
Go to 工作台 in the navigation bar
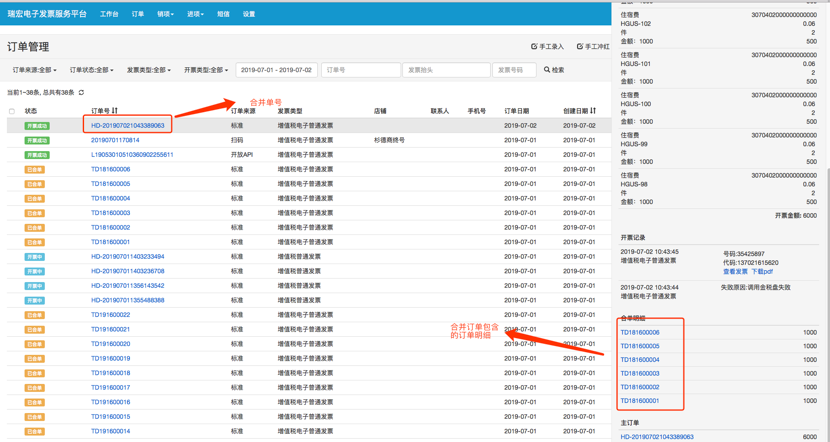(x=109, y=14)
